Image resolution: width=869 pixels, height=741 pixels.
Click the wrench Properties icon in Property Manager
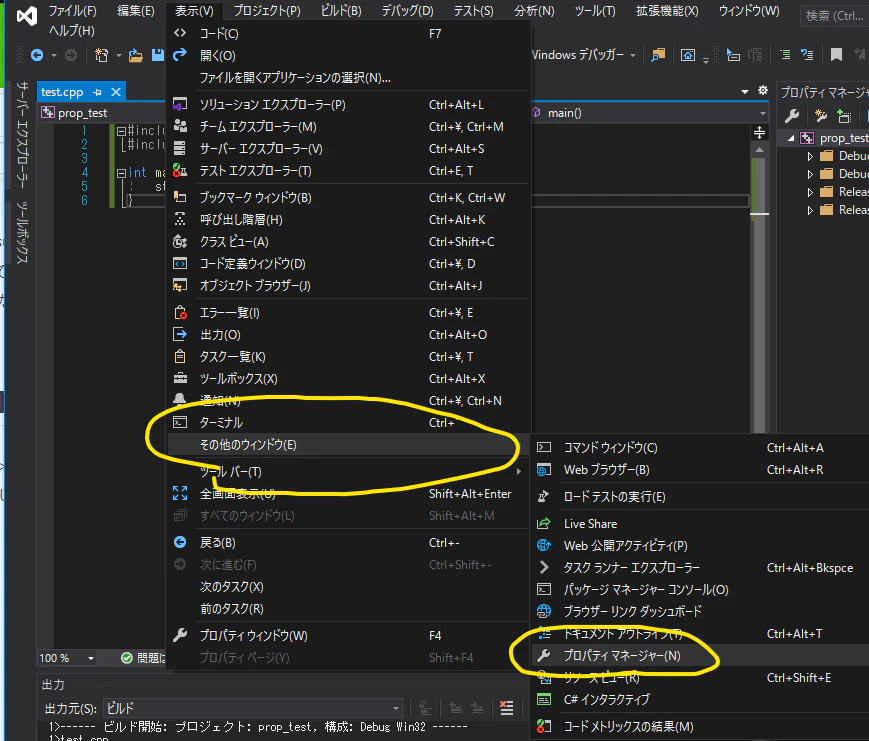pos(792,116)
